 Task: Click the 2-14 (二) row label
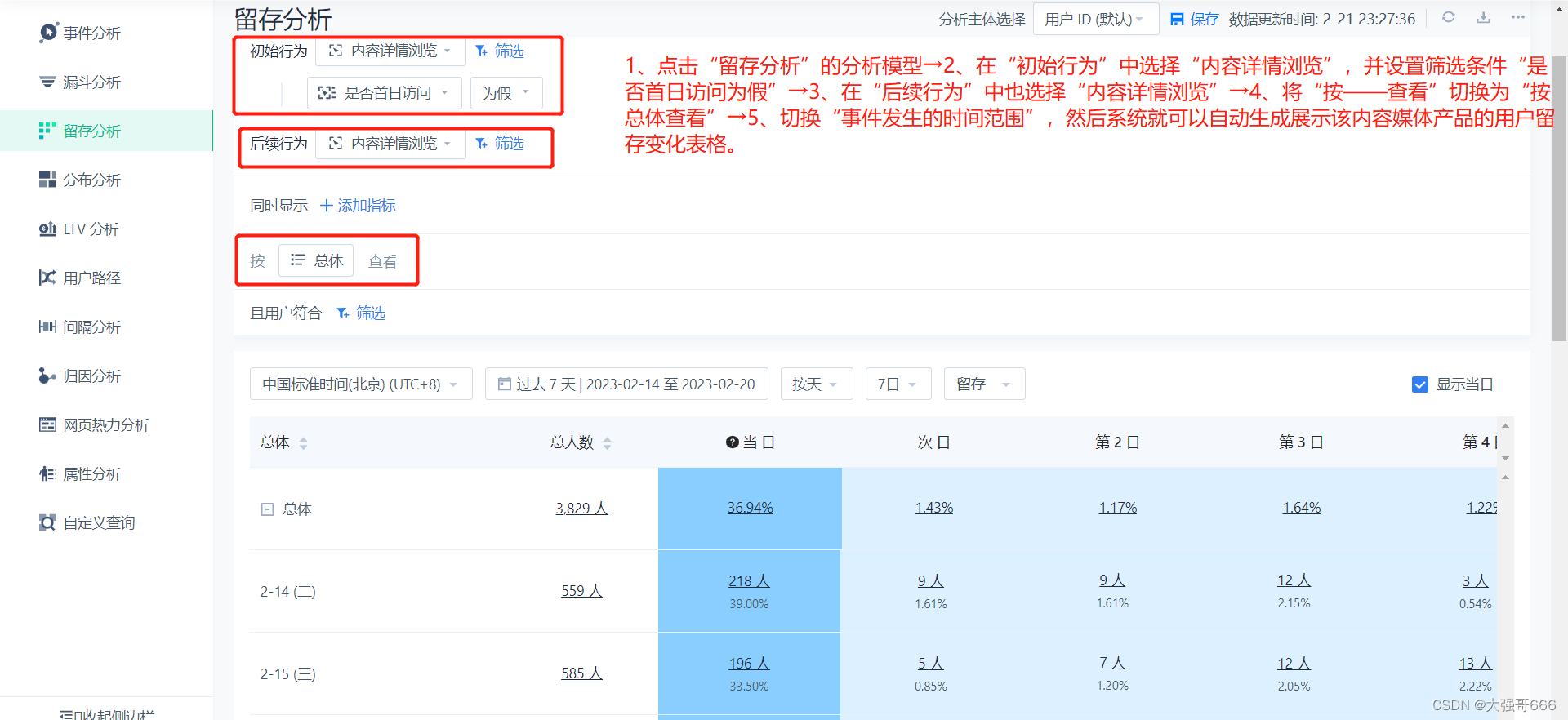pyautogui.click(x=287, y=592)
